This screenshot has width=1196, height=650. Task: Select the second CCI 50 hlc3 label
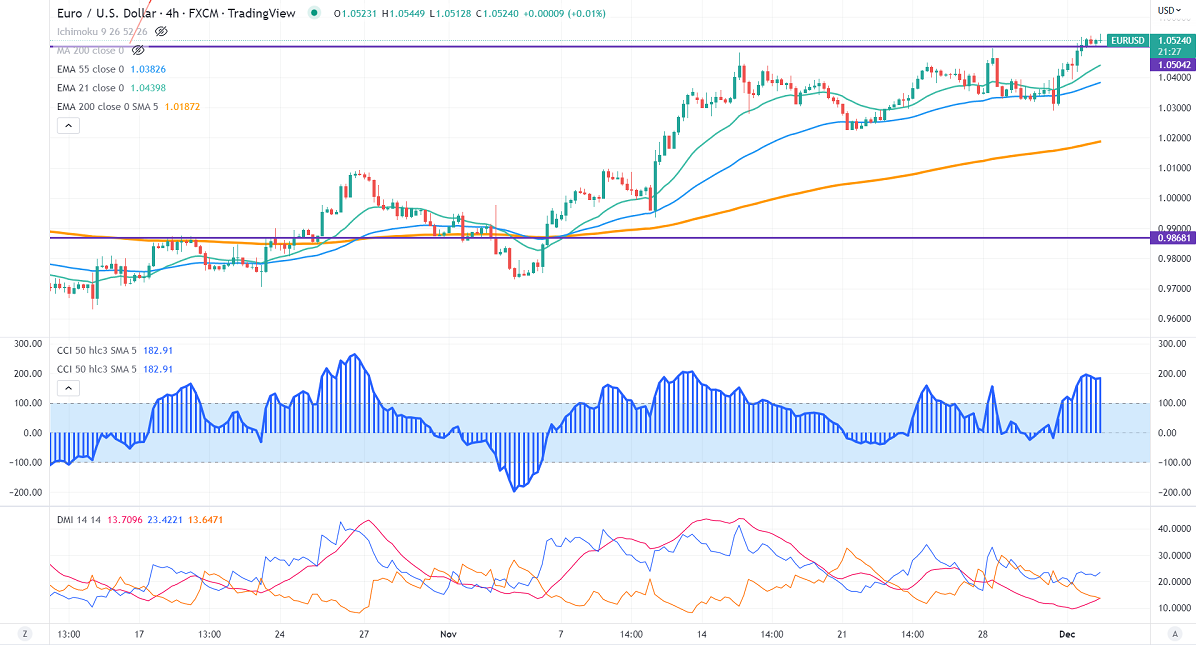(97, 369)
